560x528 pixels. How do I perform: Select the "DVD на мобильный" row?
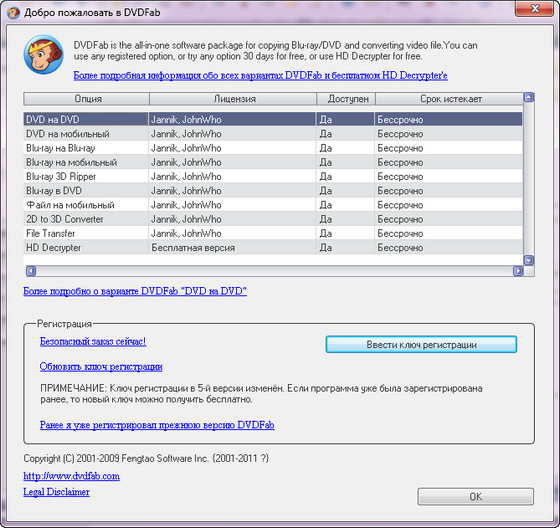tap(273, 134)
